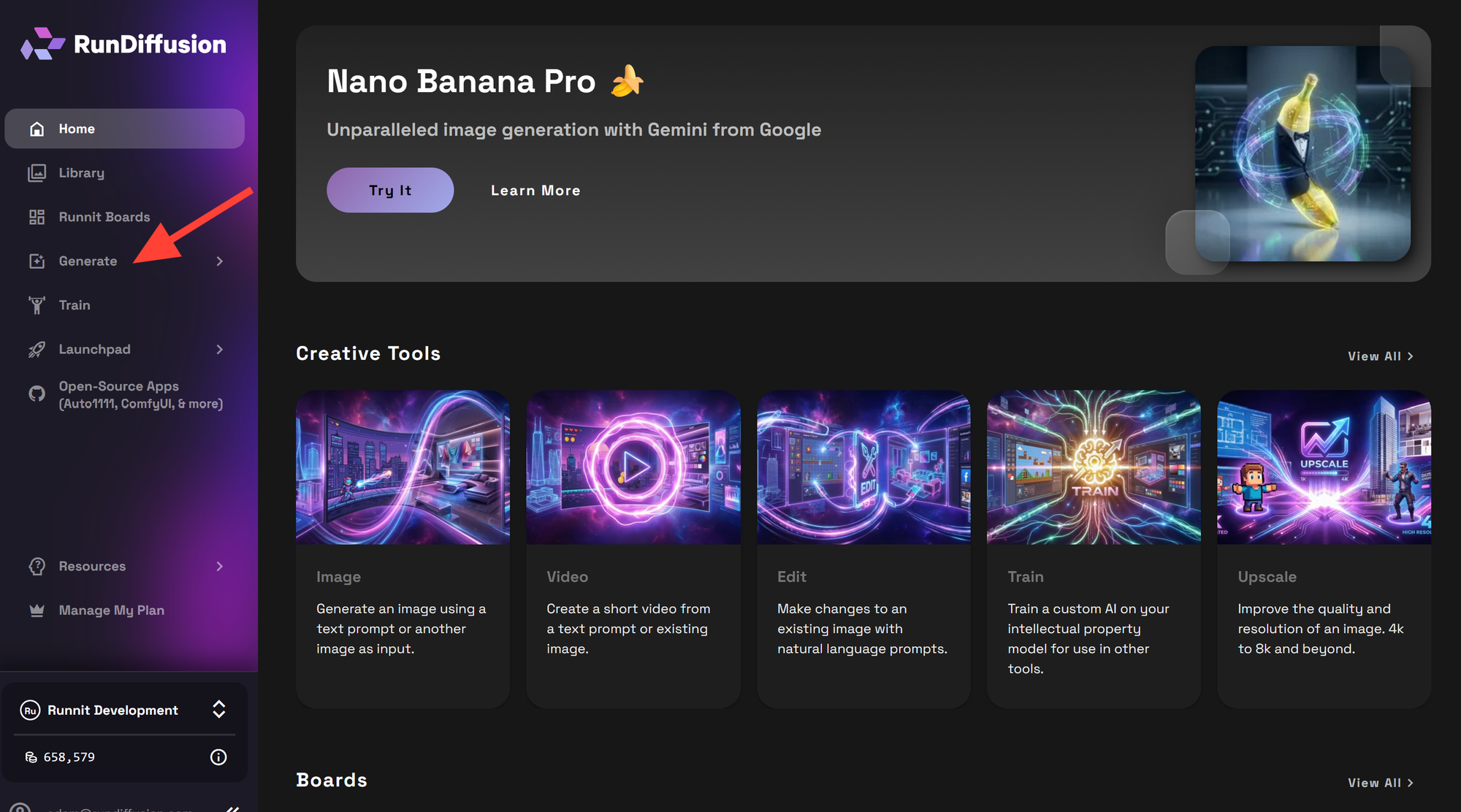Click the Train weightlifter icon
1461x812 pixels.
point(37,305)
